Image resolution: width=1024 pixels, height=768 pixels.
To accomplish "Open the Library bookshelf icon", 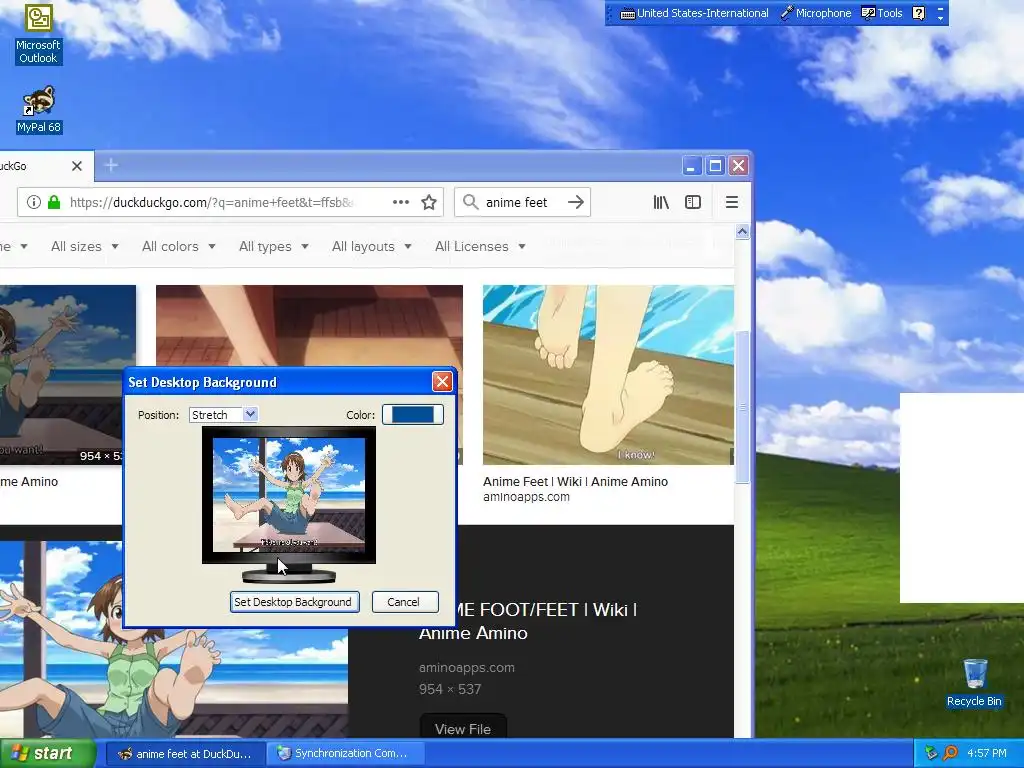I will click(x=661, y=202).
